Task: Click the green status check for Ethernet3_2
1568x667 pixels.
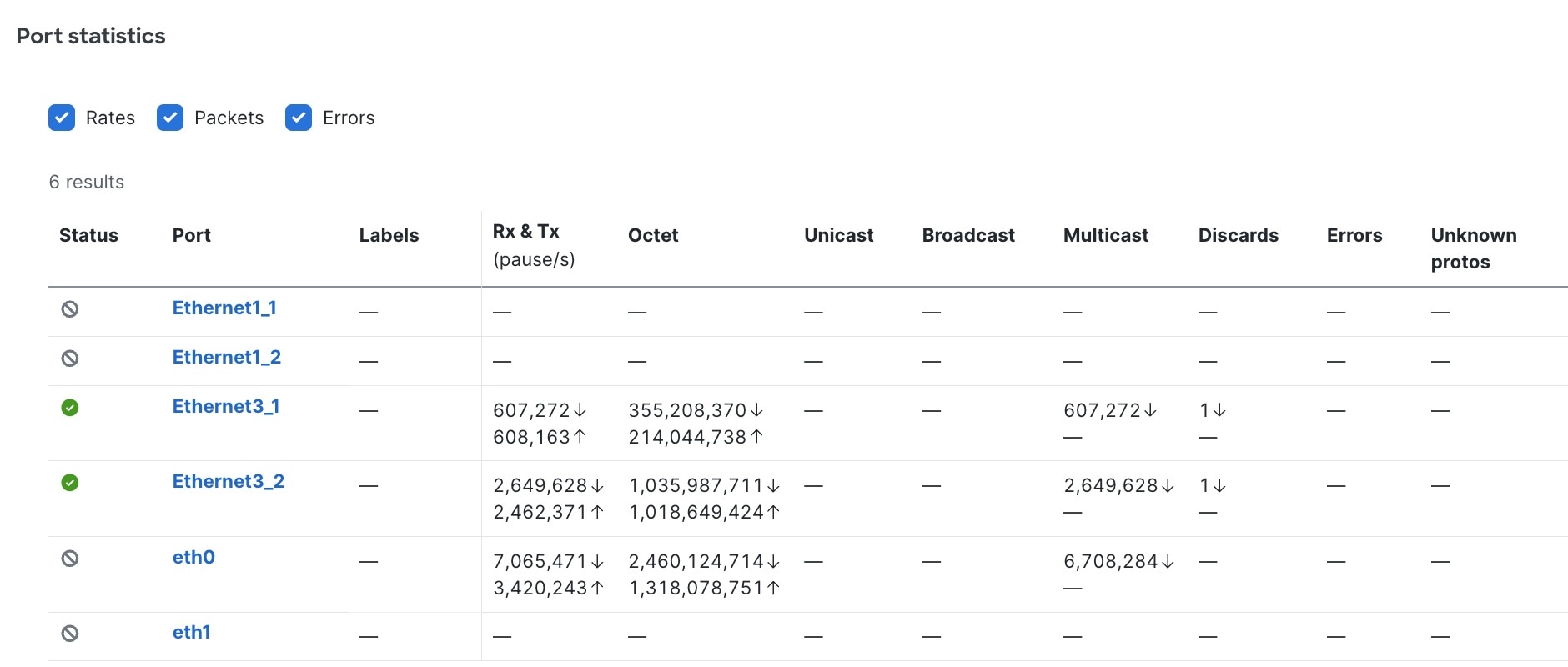Action: (71, 483)
